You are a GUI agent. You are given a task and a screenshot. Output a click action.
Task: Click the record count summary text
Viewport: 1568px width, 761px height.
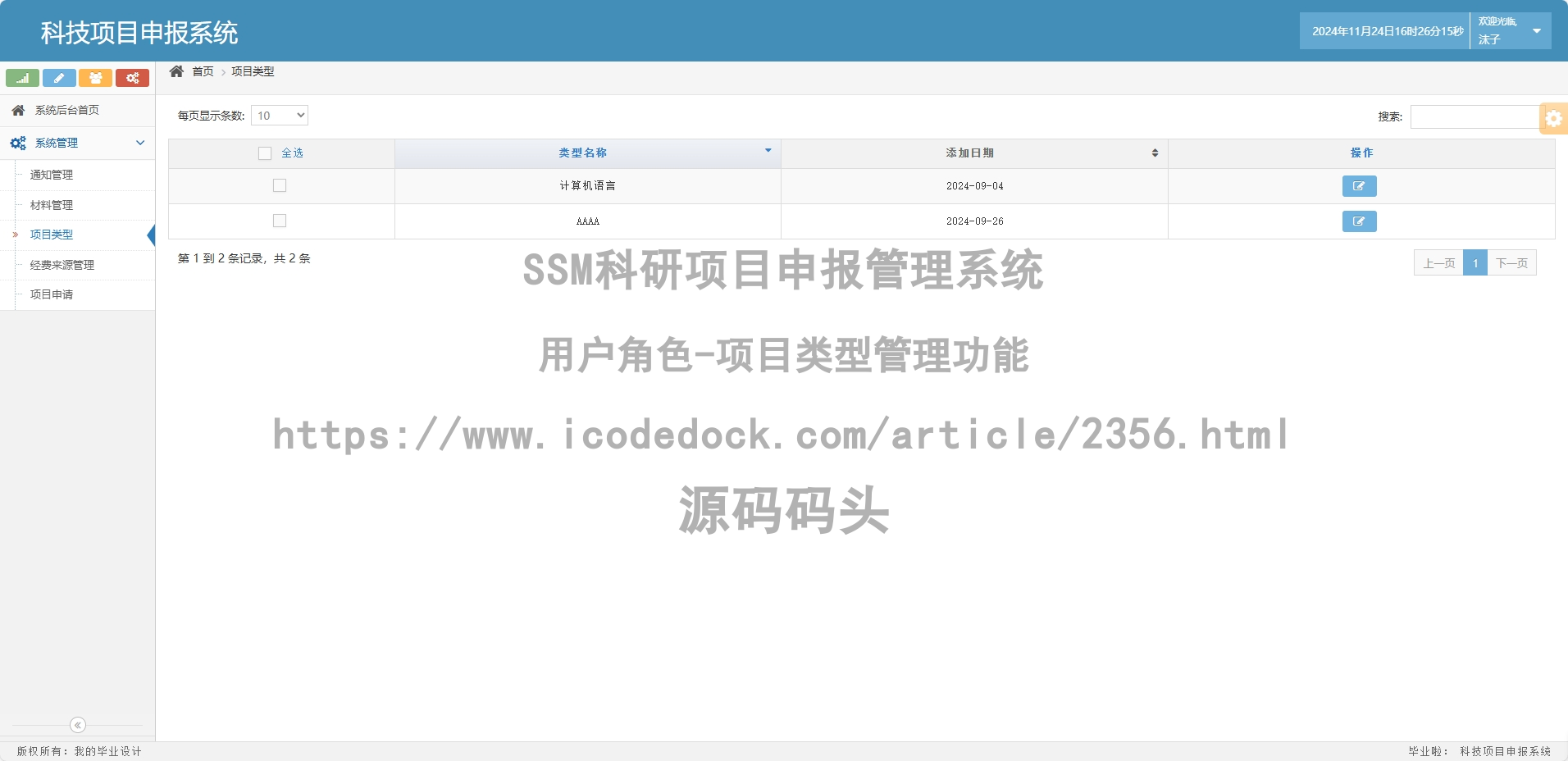pos(244,258)
